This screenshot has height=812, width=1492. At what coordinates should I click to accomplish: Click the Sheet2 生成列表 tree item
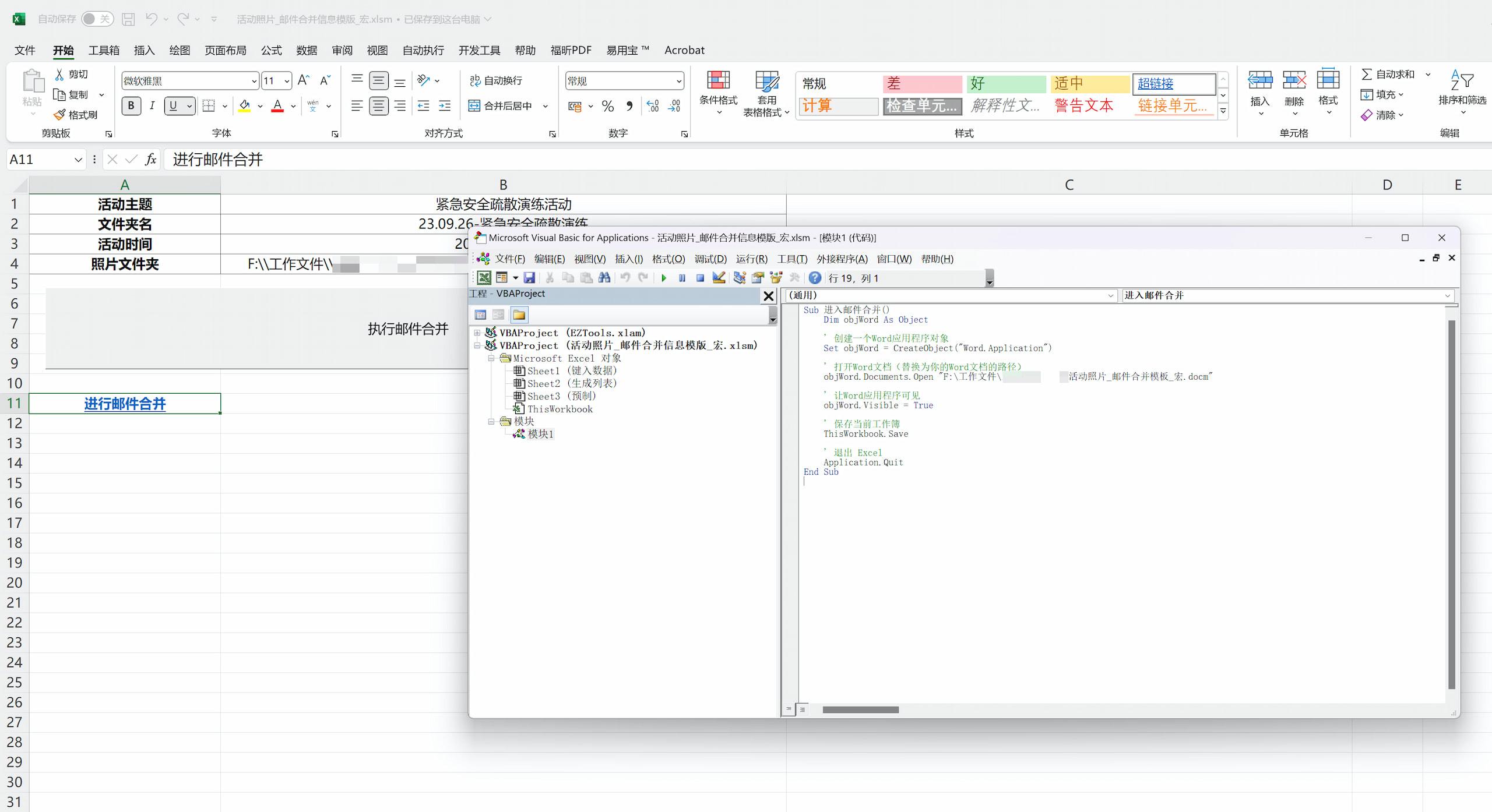tap(570, 383)
